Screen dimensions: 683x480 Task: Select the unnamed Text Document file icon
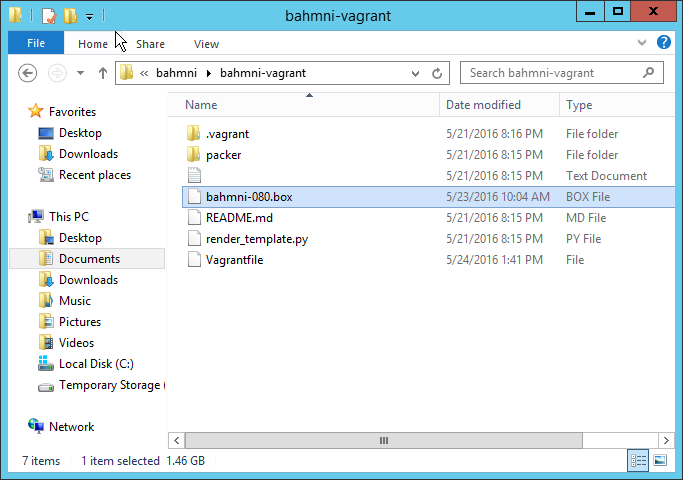(x=194, y=176)
